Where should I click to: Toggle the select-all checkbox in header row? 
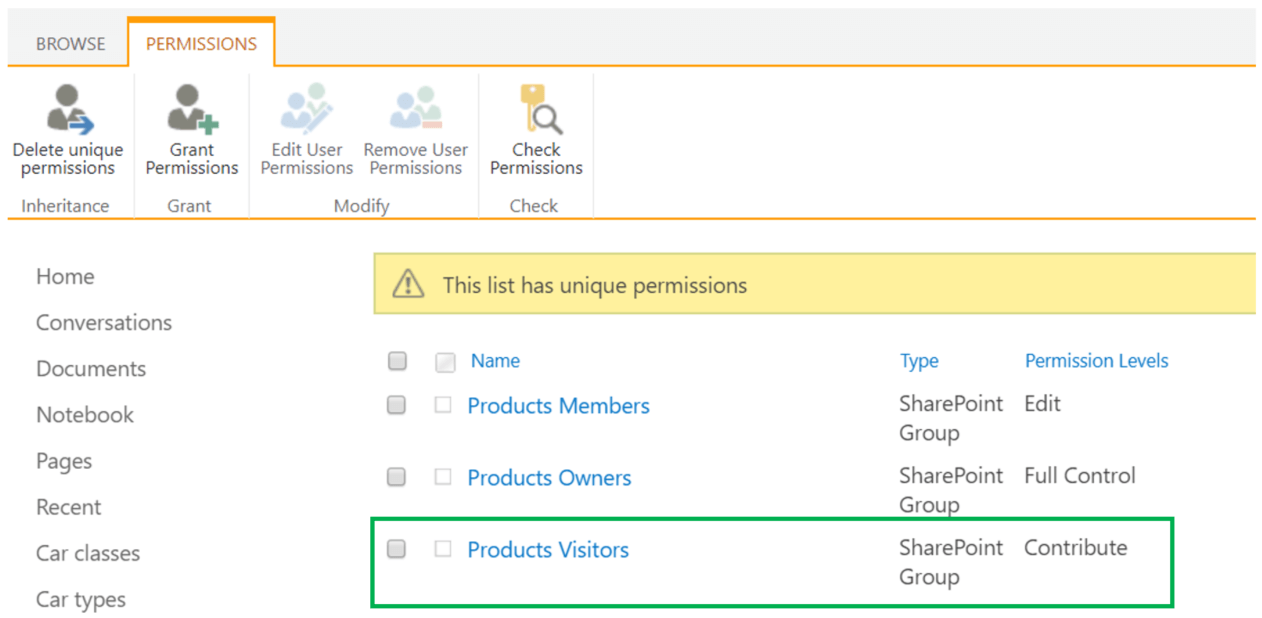coord(397,361)
